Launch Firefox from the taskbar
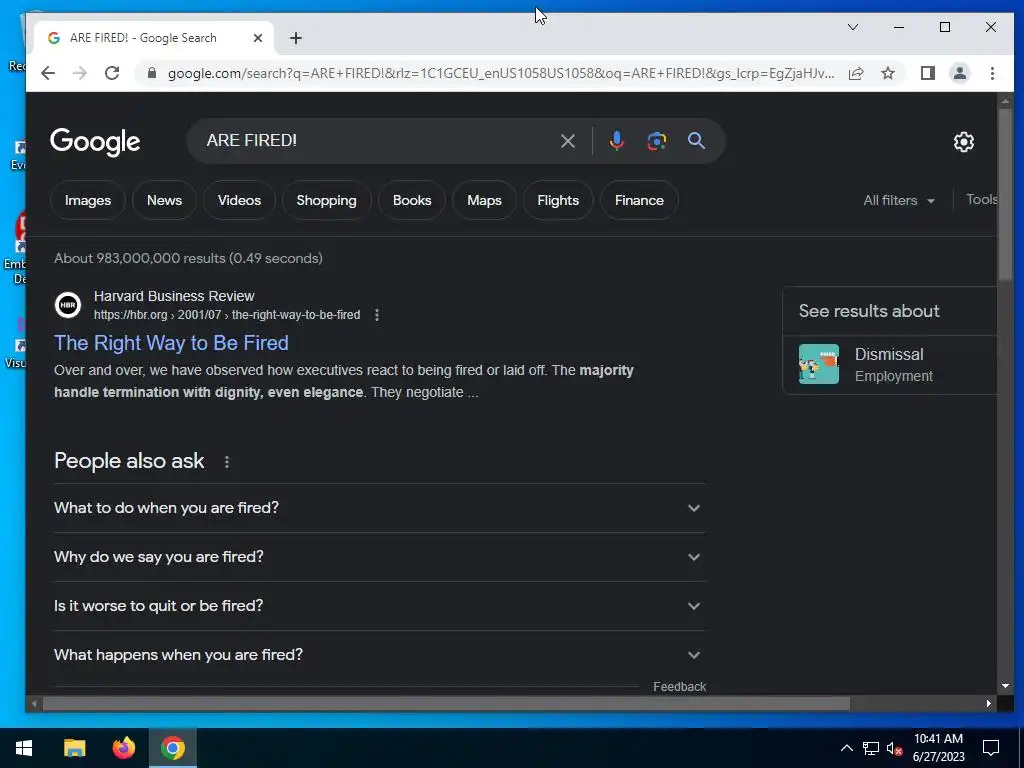Screen dimensions: 1024x768 (x=123, y=748)
